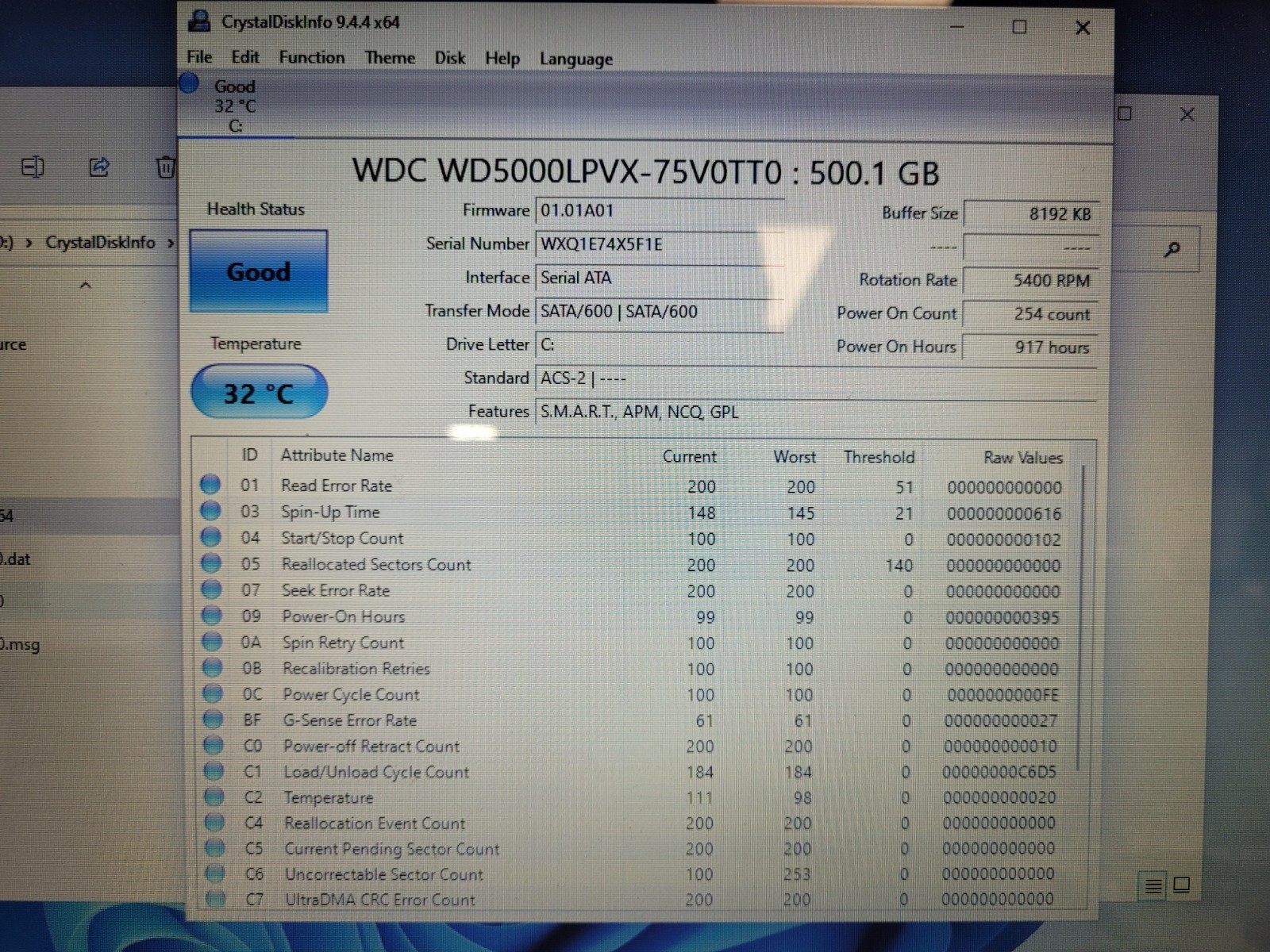Click the Worst column header

[795, 457]
